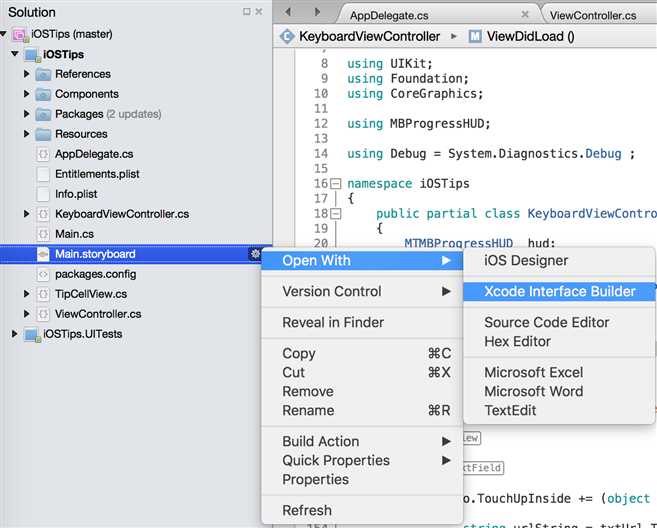Switch to the AppDelegate.cs tab
The image size is (657, 528).
(x=389, y=16)
